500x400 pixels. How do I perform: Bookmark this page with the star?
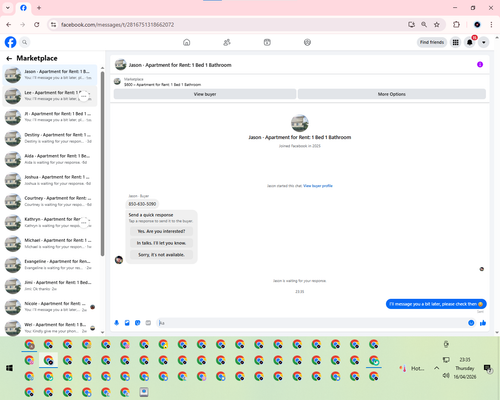437,24
